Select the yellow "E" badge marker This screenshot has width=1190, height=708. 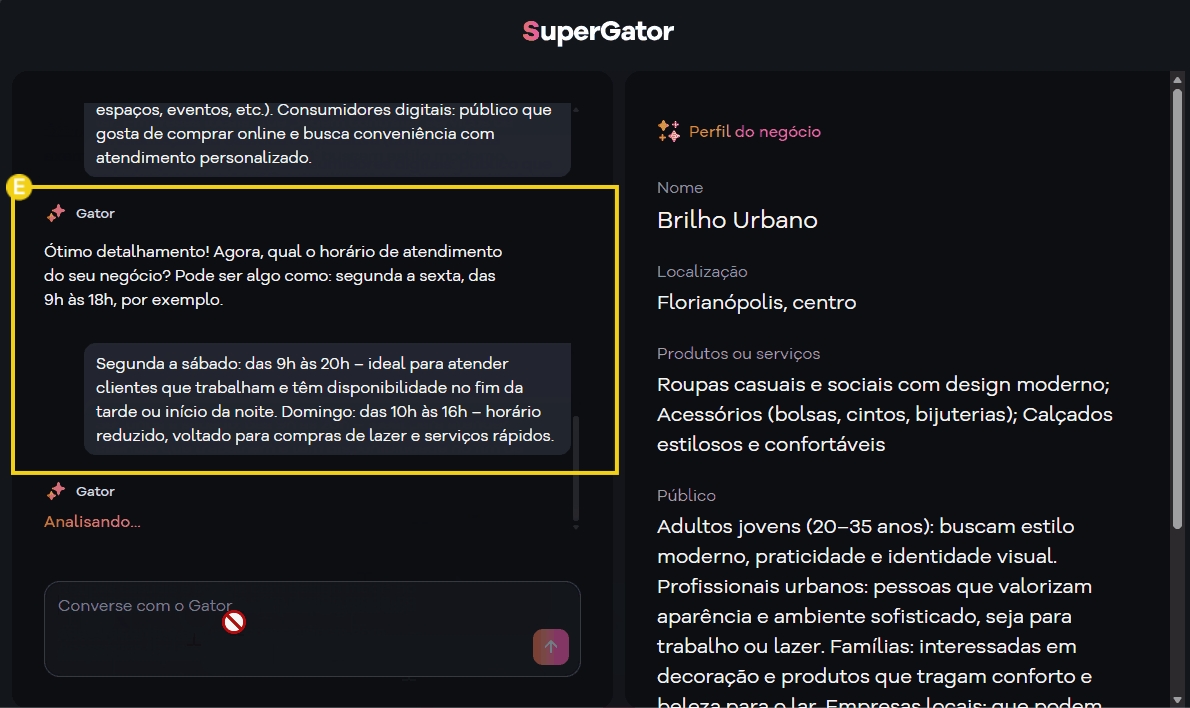(18, 186)
